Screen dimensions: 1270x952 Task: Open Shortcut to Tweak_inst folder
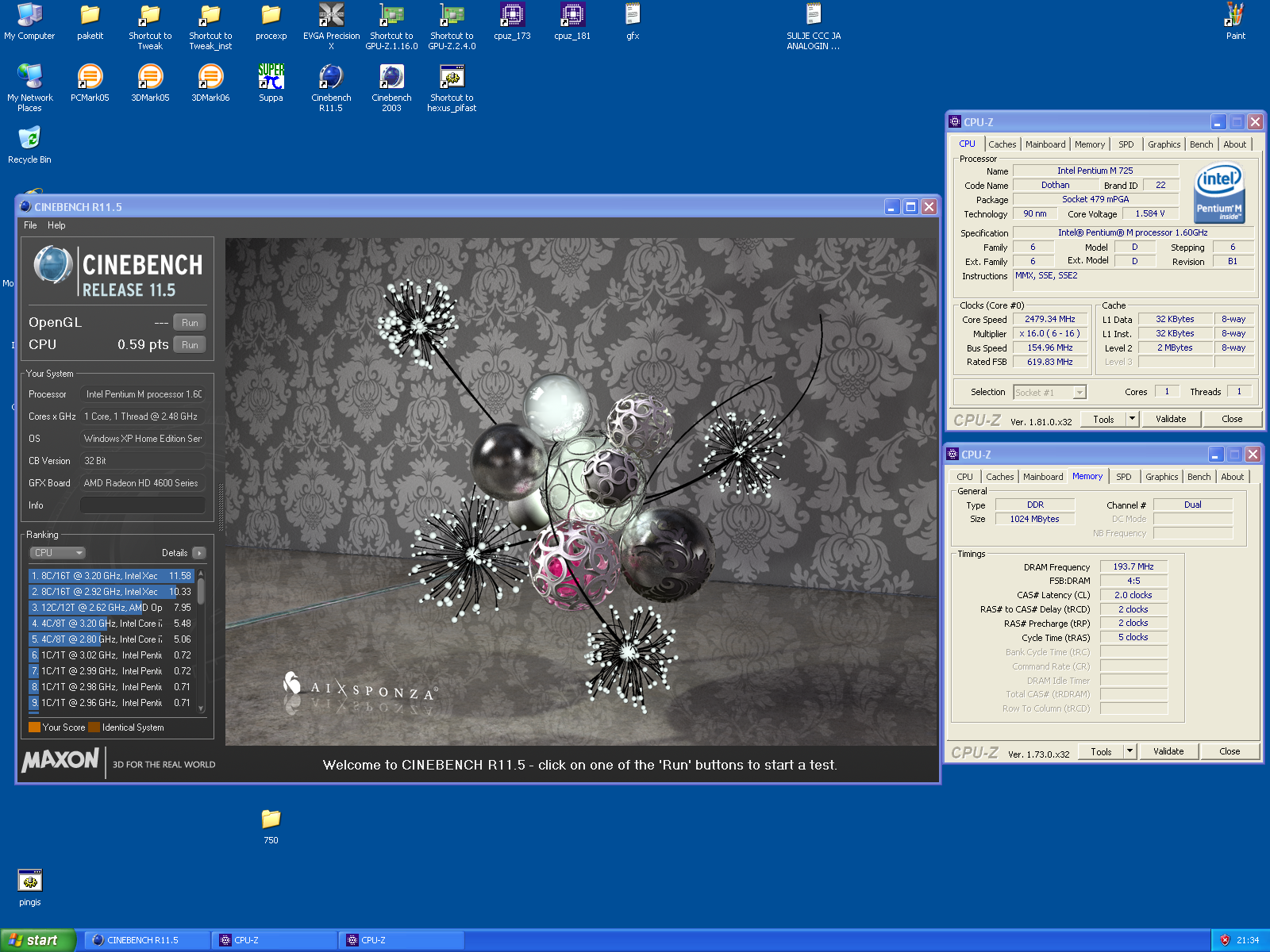[x=210, y=26]
